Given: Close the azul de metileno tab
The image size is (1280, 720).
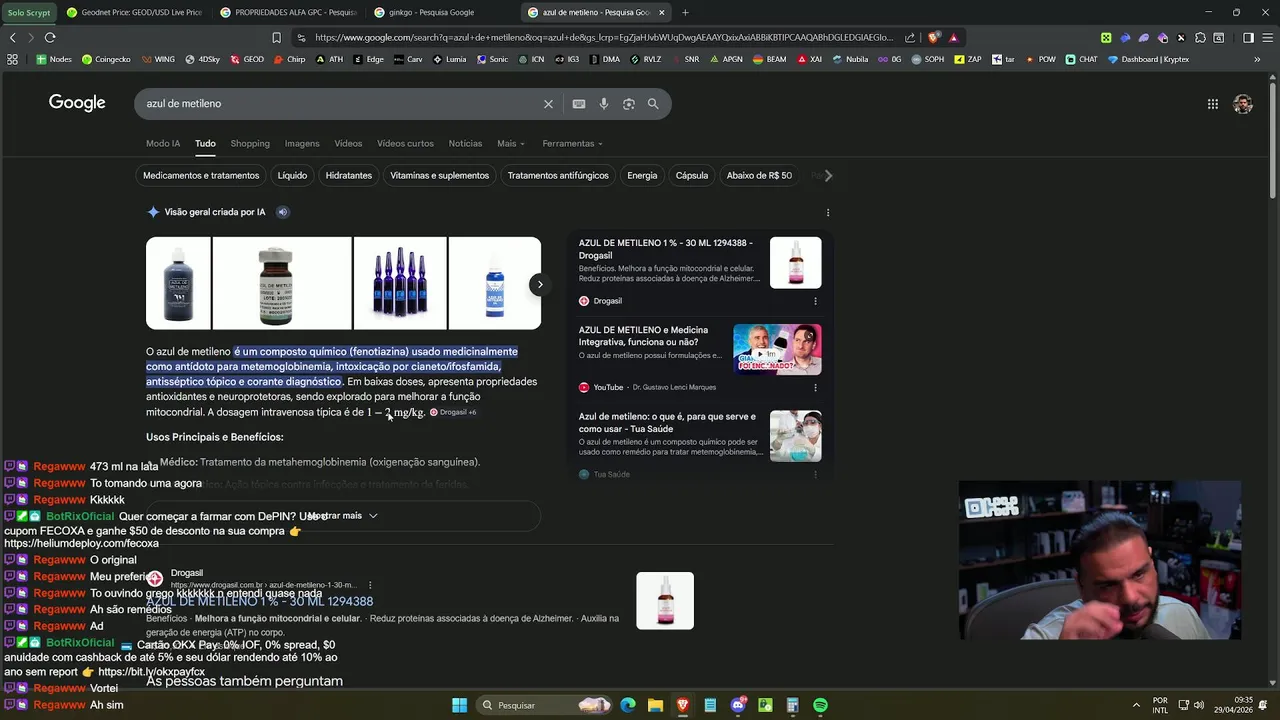Looking at the screenshot, I should [661, 12].
